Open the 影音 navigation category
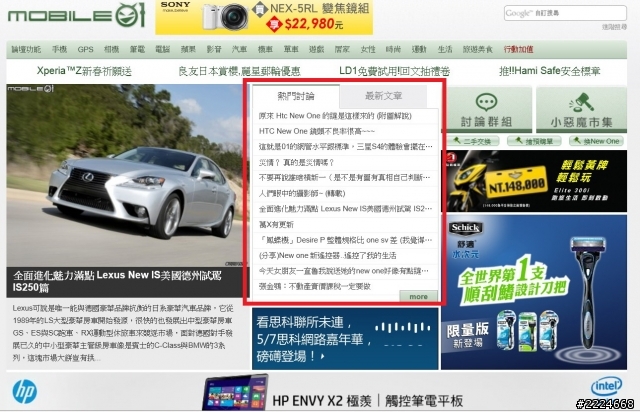 coord(214,49)
